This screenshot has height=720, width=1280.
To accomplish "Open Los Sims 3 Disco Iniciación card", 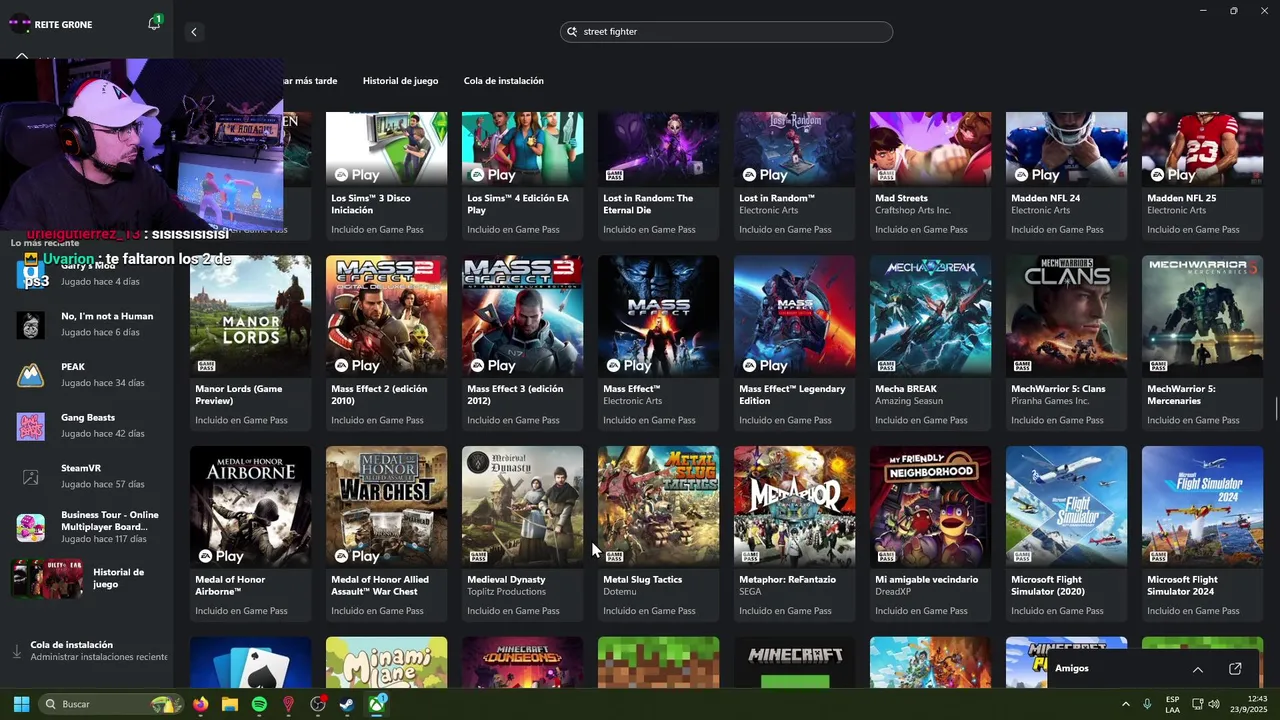I will coord(386,176).
